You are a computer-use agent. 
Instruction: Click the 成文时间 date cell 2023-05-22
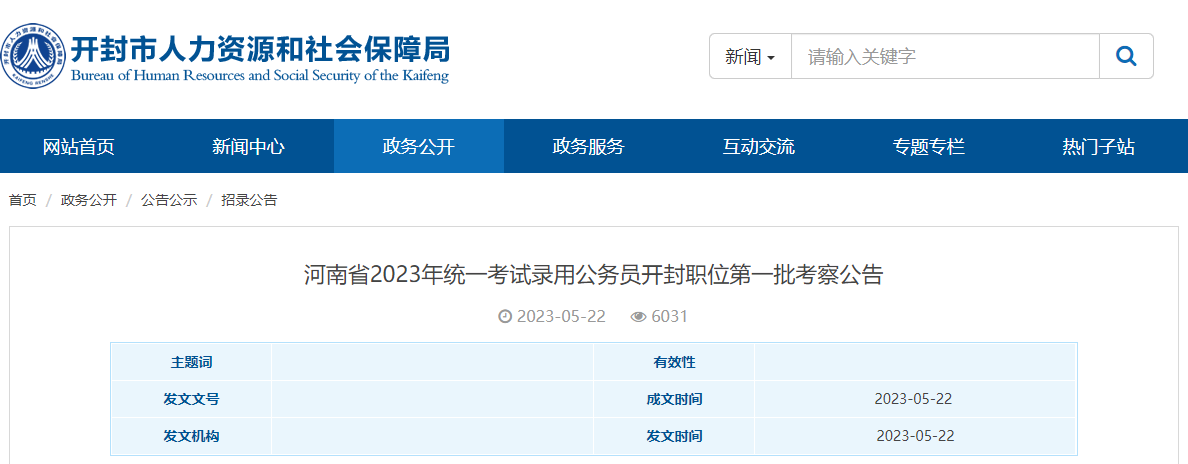(x=913, y=399)
